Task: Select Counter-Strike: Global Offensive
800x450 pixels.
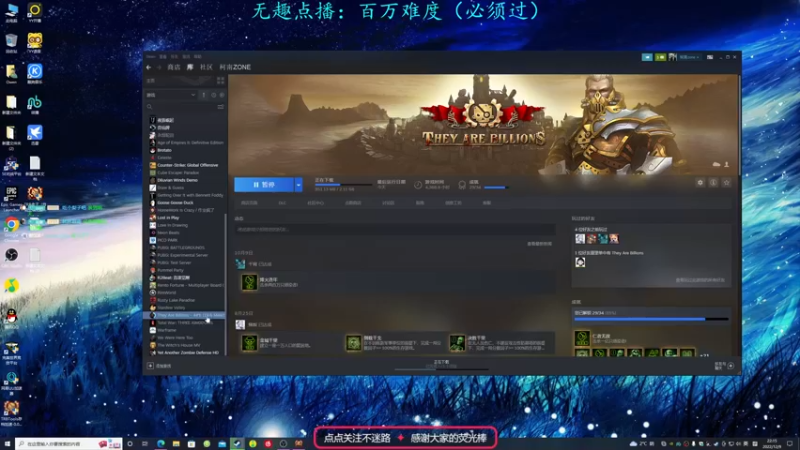Action: [x=184, y=165]
